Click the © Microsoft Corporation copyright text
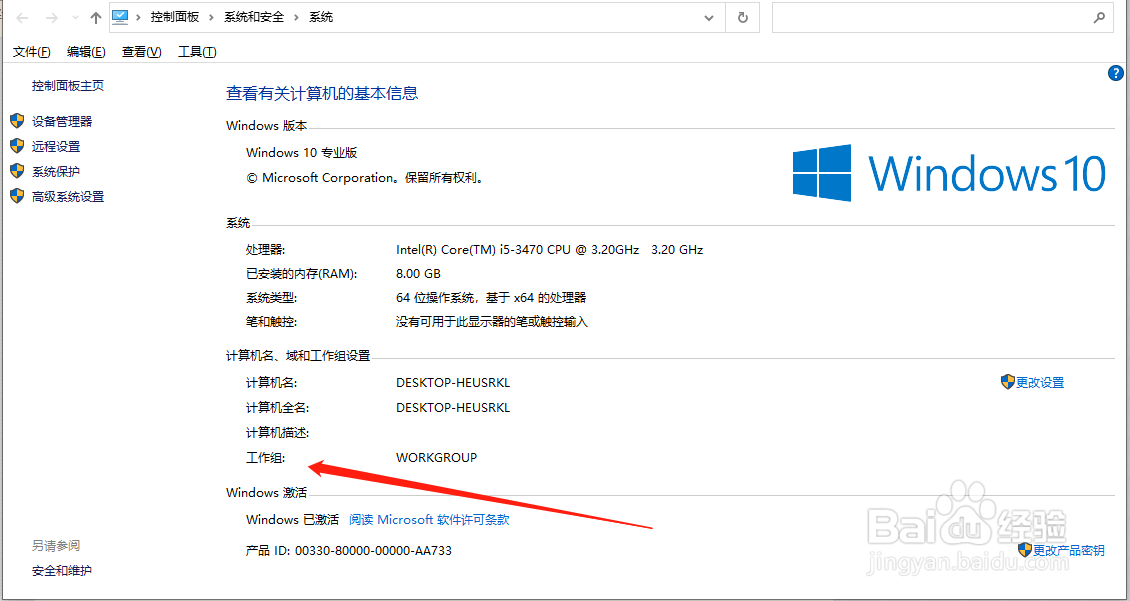This screenshot has height=601, width=1130. (365, 177)
